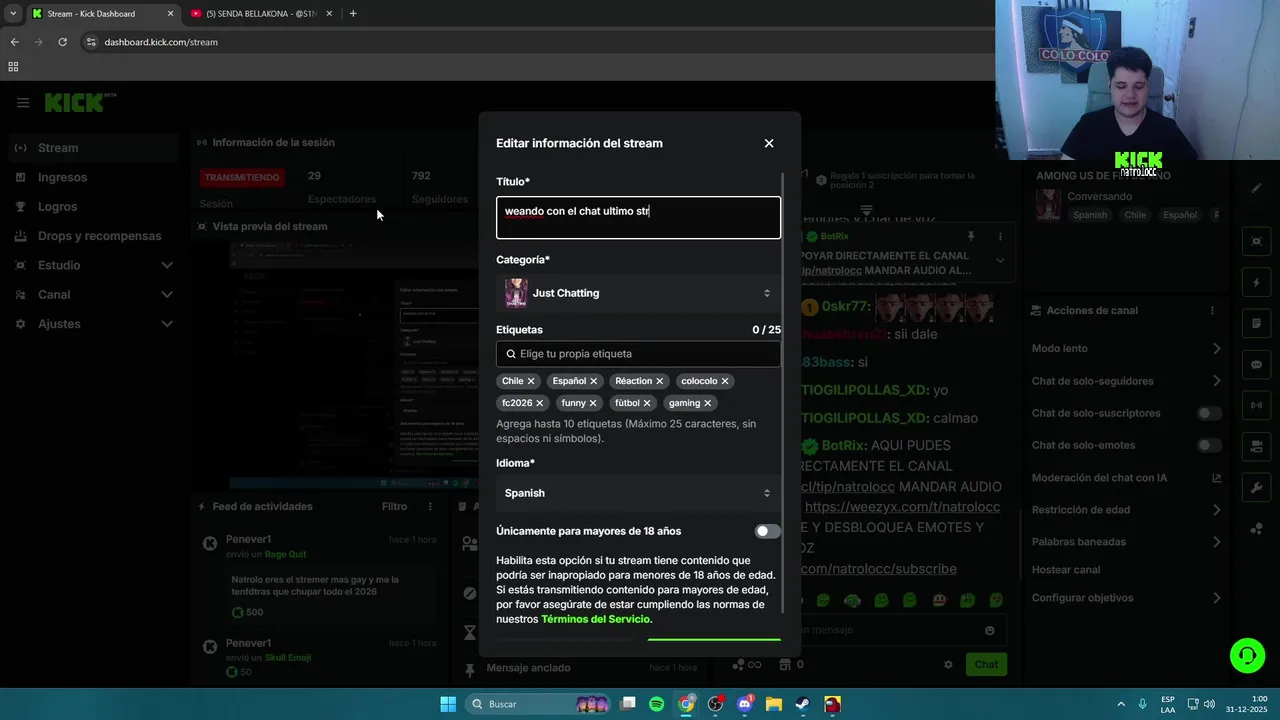Click the dashboard.kick.com/stream address bar
The height and width of the screenshot is (720, 1280).
[161, 42]
